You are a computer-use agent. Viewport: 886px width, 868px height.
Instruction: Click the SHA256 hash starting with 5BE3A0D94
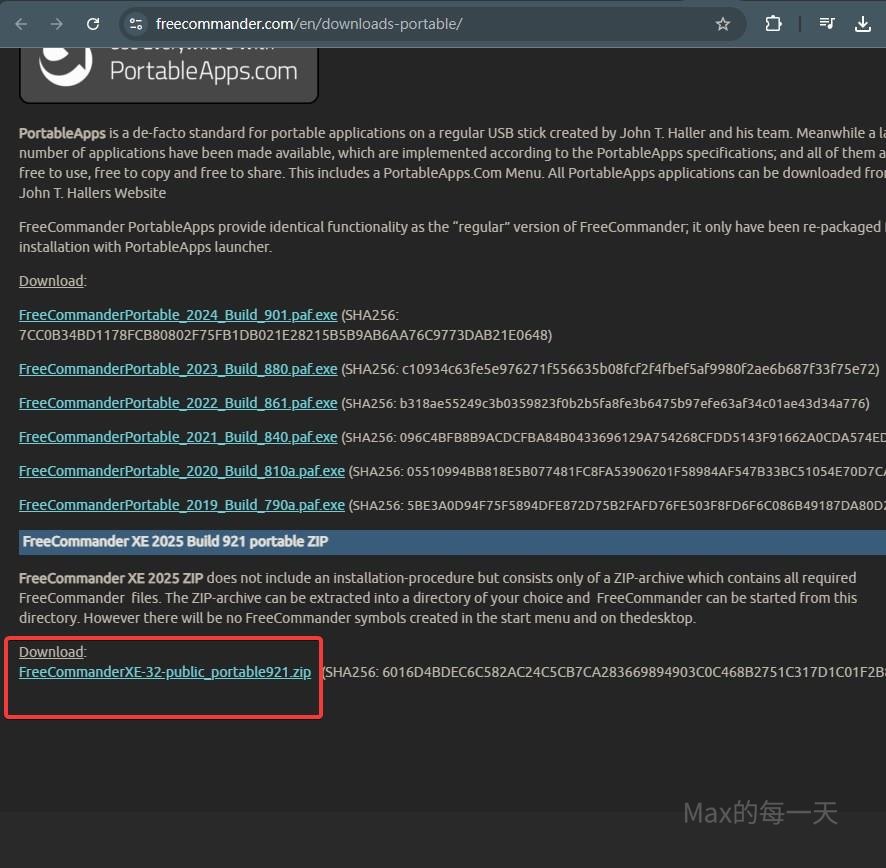pos(646,505)
